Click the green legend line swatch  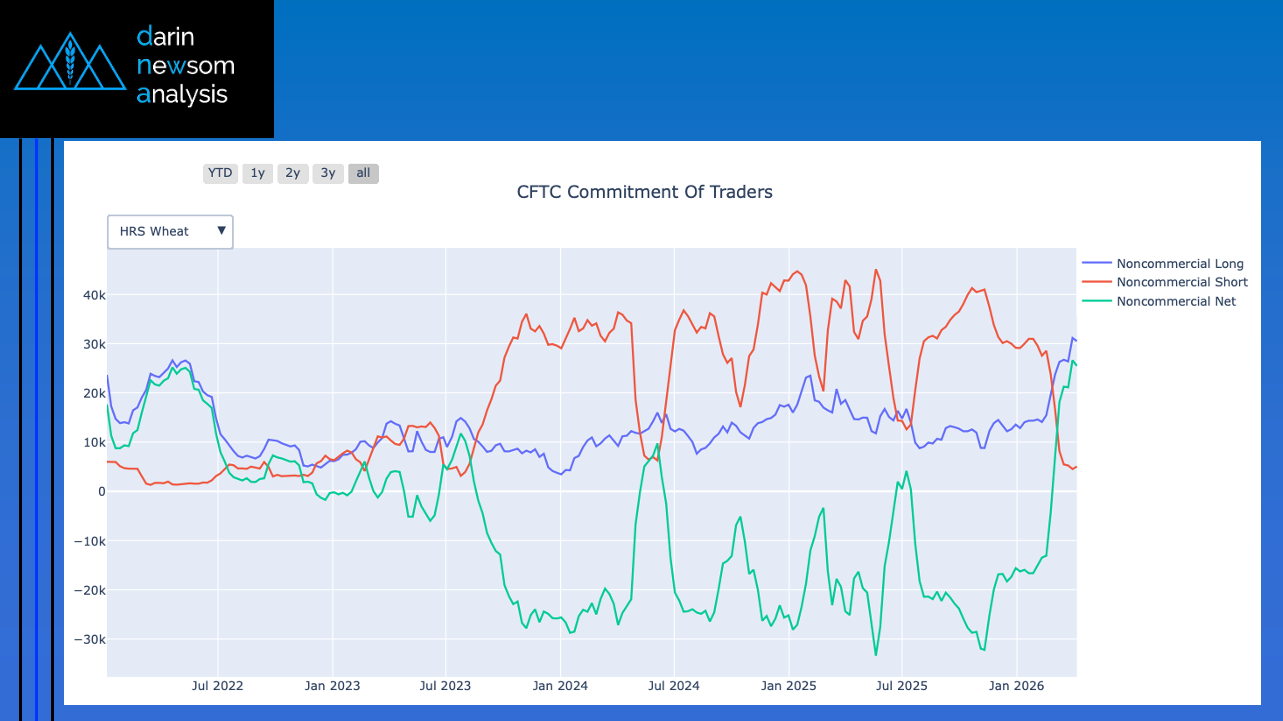(x=1097, y=301)
